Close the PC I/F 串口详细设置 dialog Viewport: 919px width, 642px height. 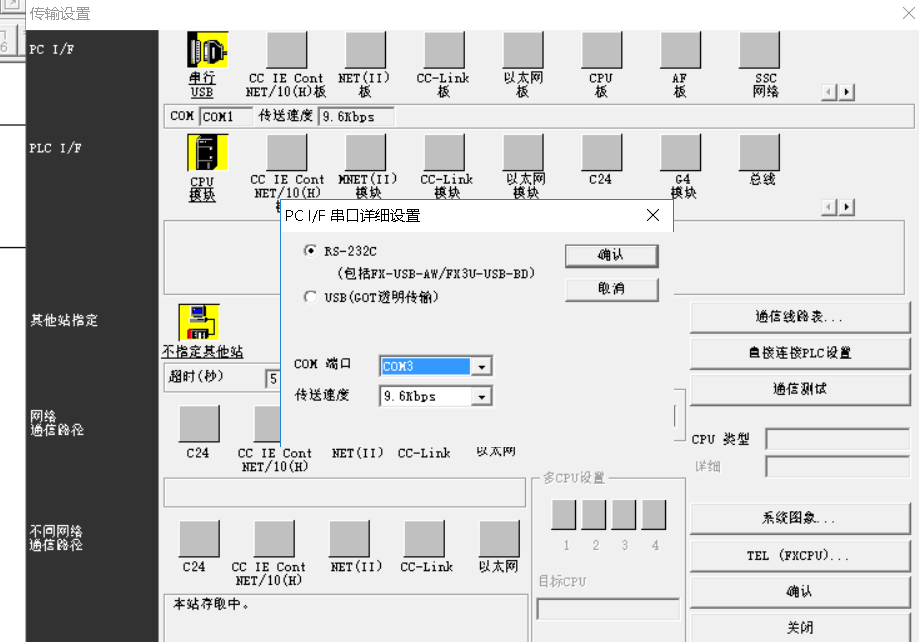[x=653, y=215]
